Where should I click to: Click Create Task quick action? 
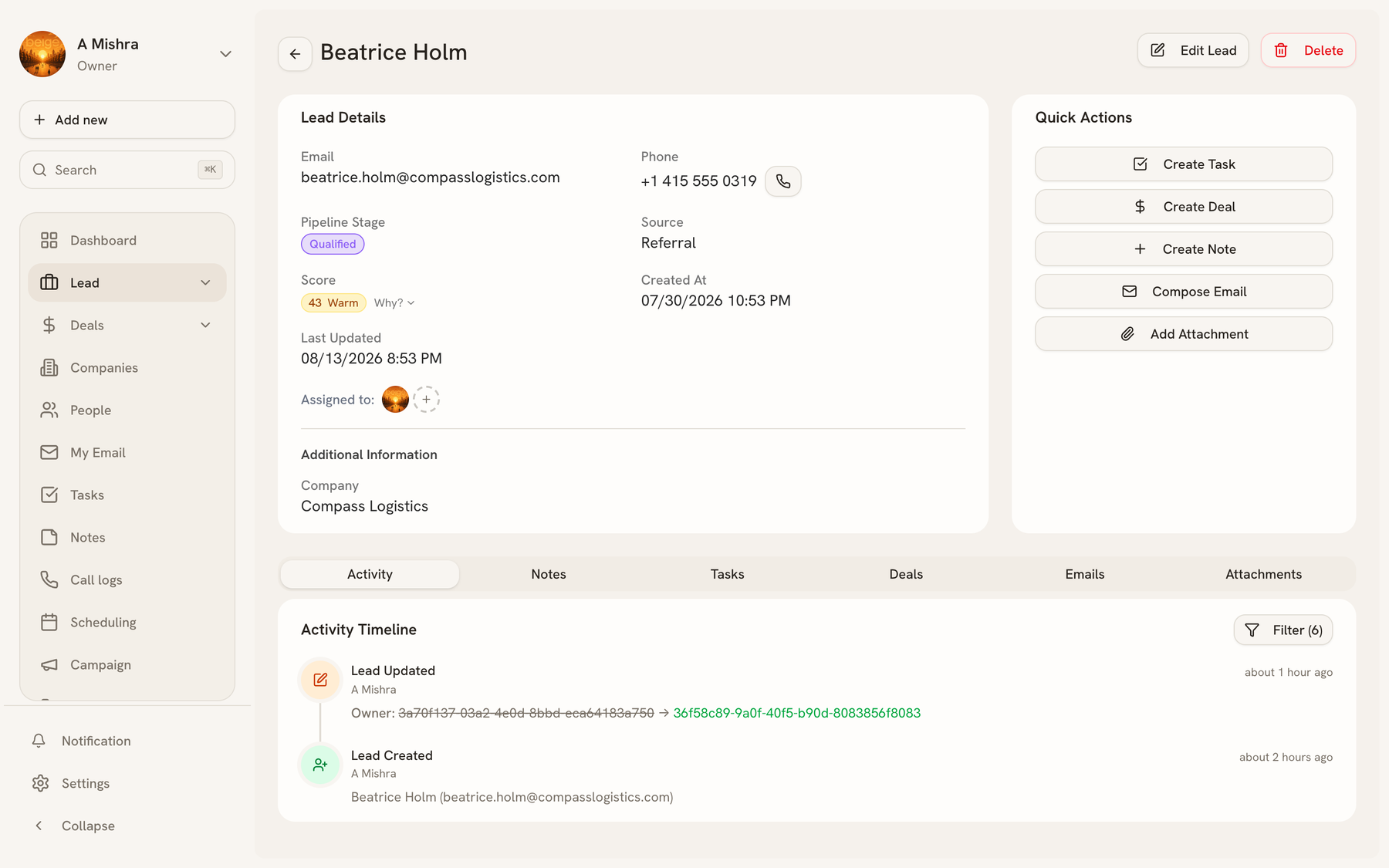(1184, 164)
